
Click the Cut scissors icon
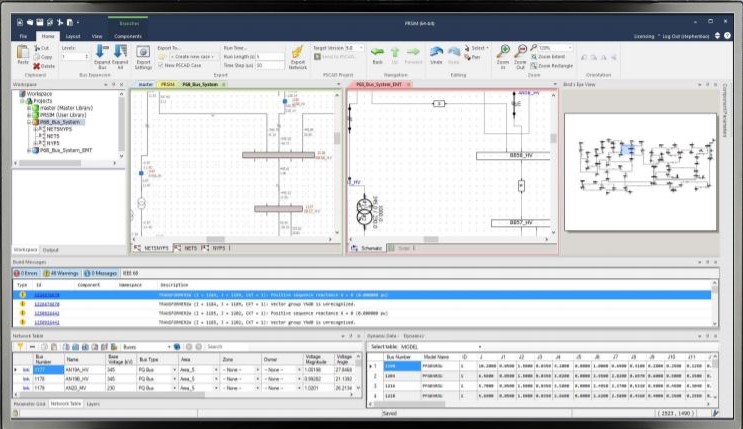pyautogui.click(x=37, y=48)
